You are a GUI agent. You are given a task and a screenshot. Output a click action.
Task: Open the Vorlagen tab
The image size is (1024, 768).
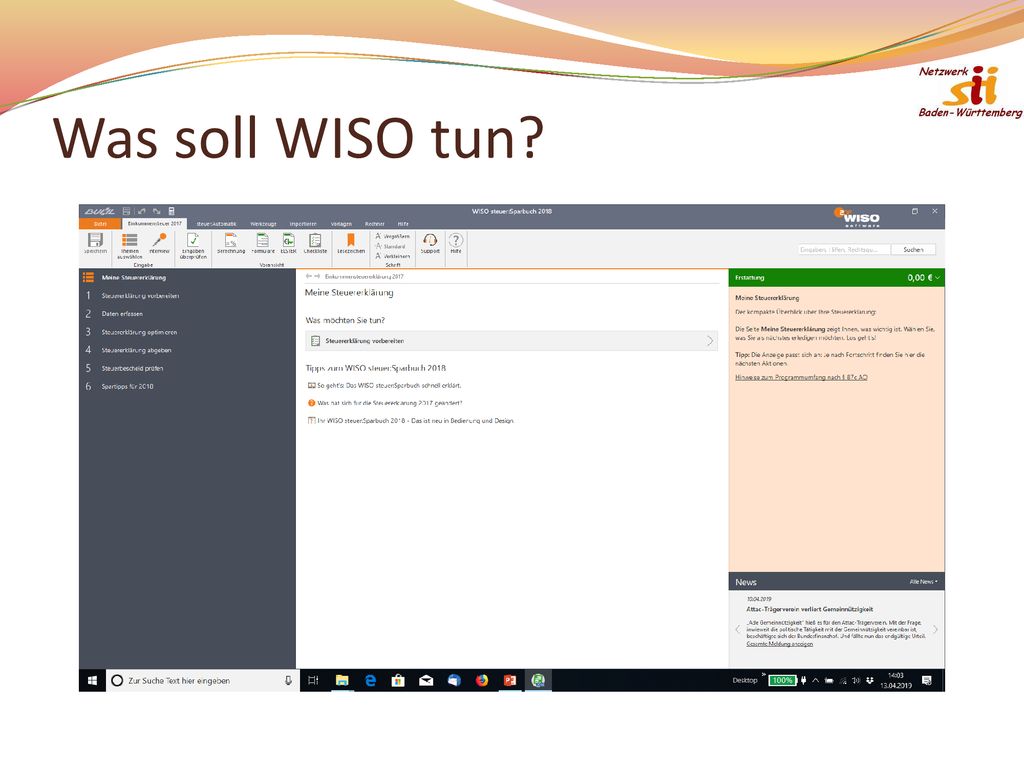pyautogui.click(x=341, y=224)
